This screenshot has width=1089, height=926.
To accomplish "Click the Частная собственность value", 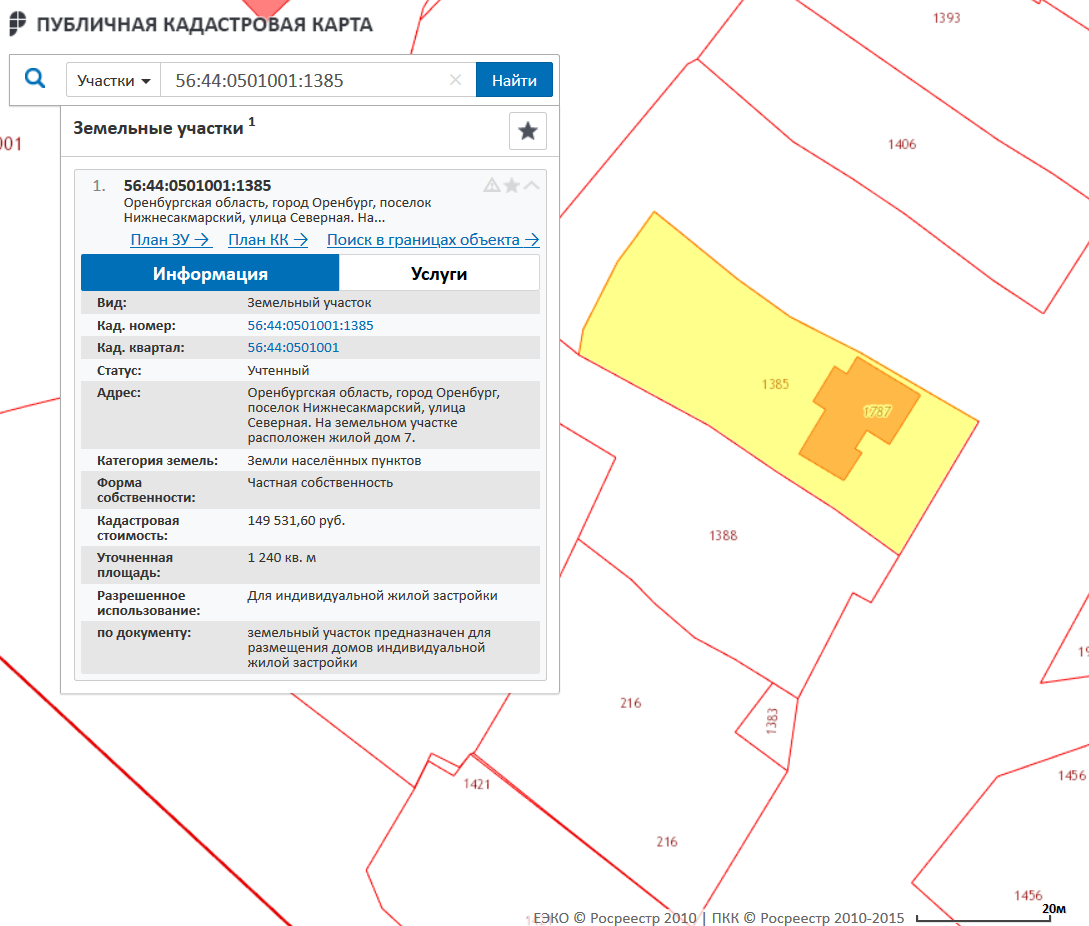I will tap(320, 483).
